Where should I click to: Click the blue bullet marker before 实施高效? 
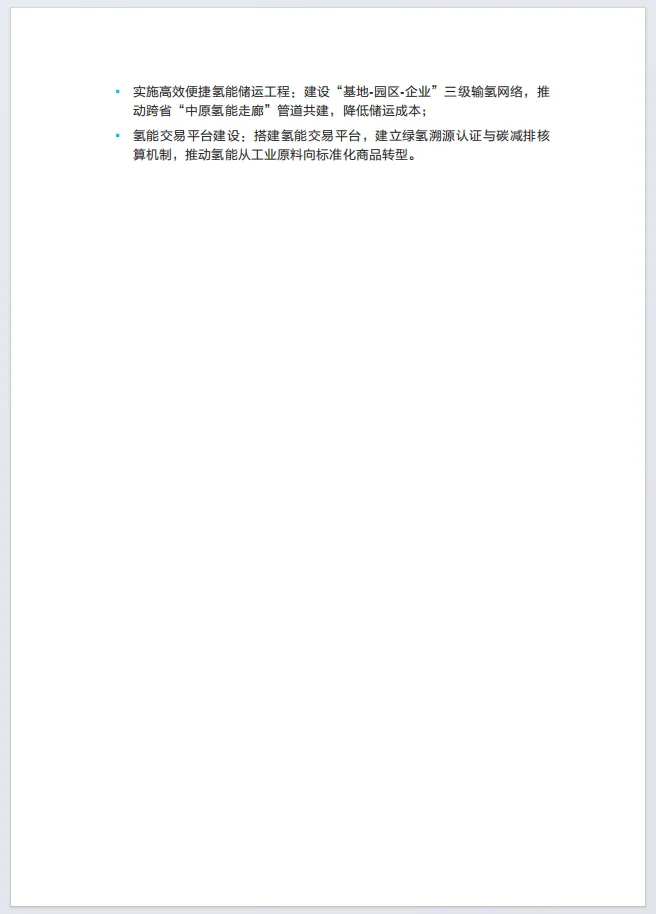118,92
